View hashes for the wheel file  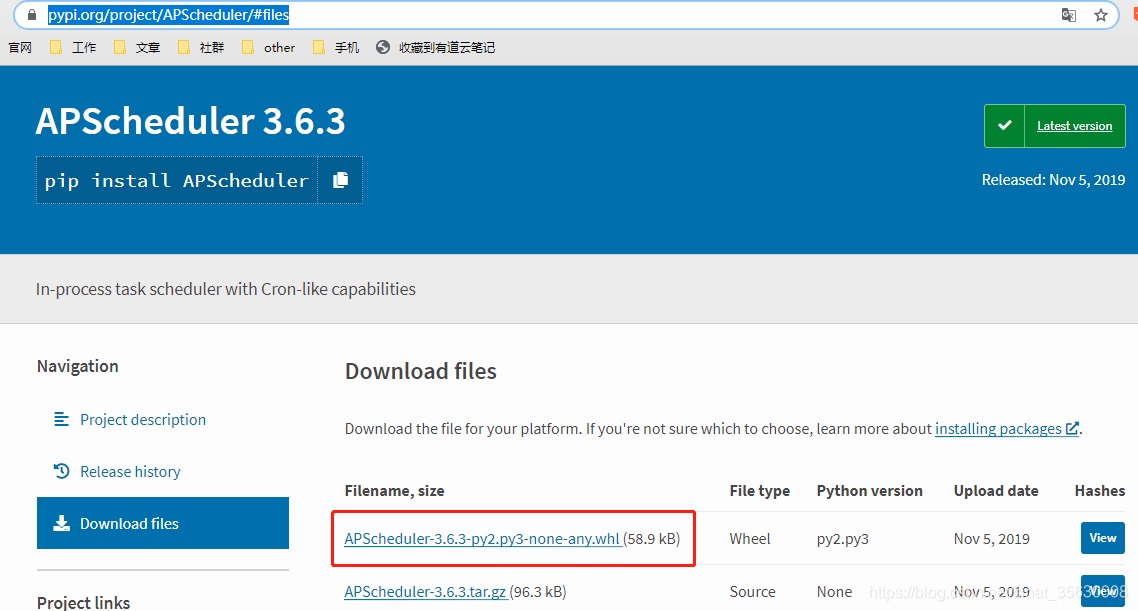tap(1102, 538)
